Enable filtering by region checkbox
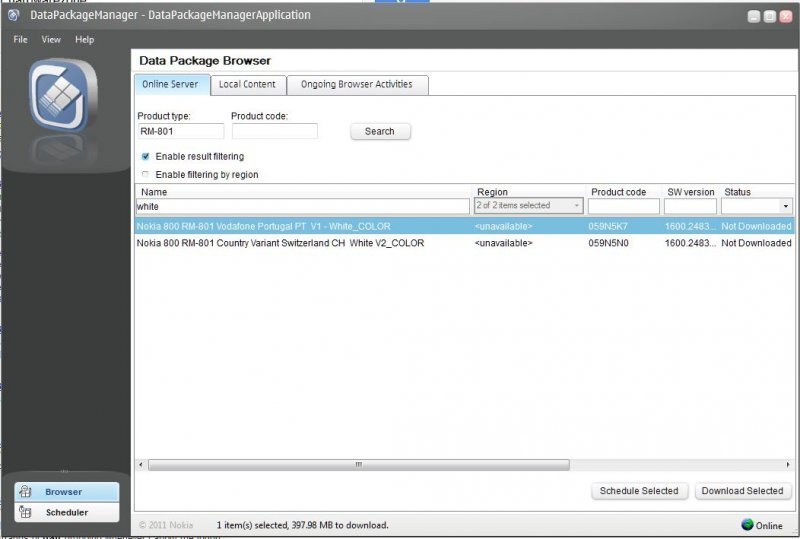The width and height of the screenshot is (800, 539). click(x=146, y=175)
